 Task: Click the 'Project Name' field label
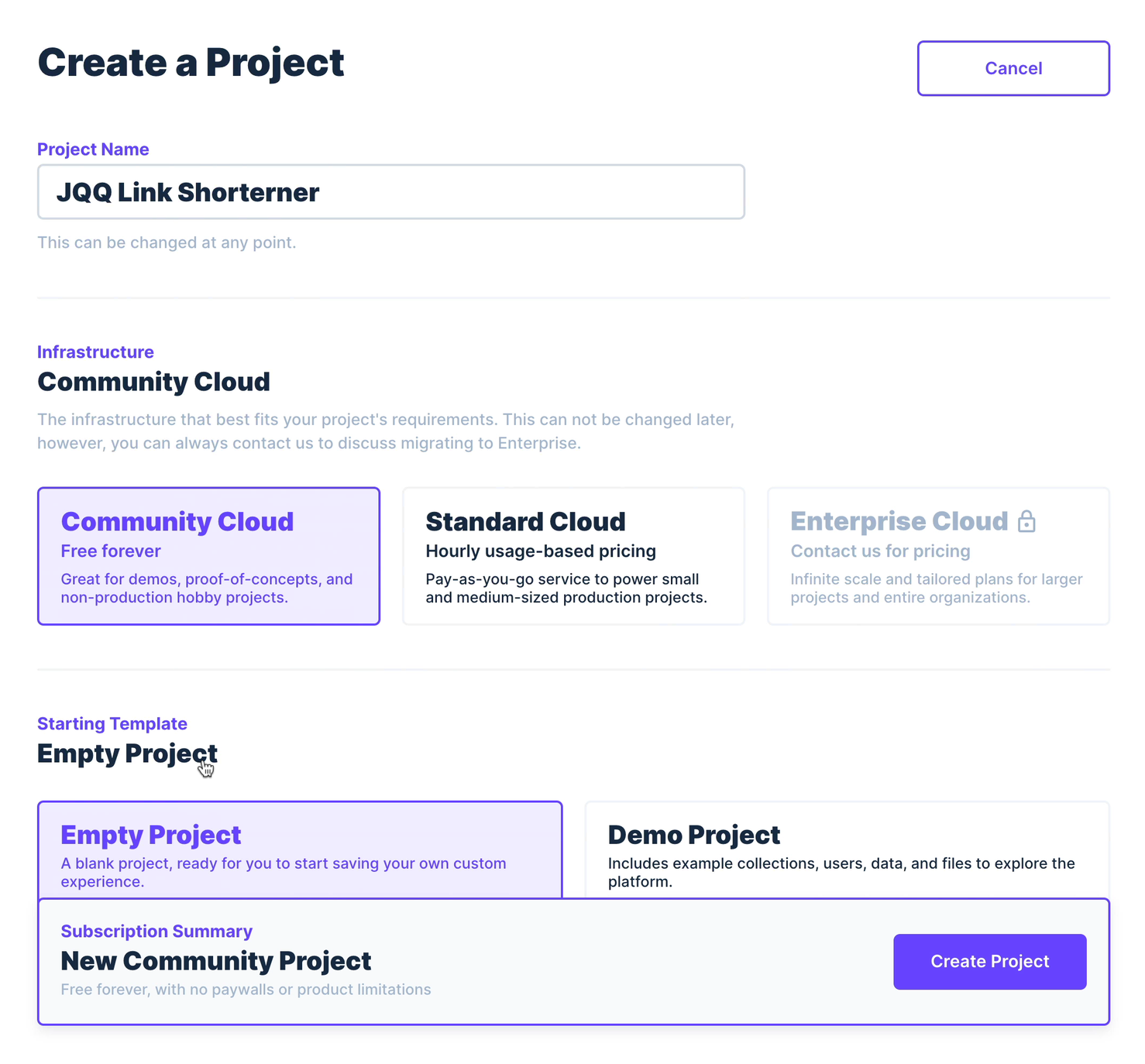tap(93, 149)
